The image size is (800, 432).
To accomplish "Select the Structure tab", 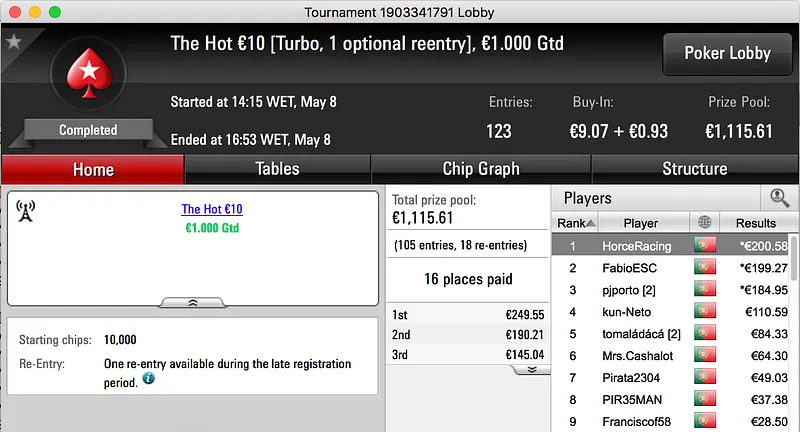I will tap(694, 169).
